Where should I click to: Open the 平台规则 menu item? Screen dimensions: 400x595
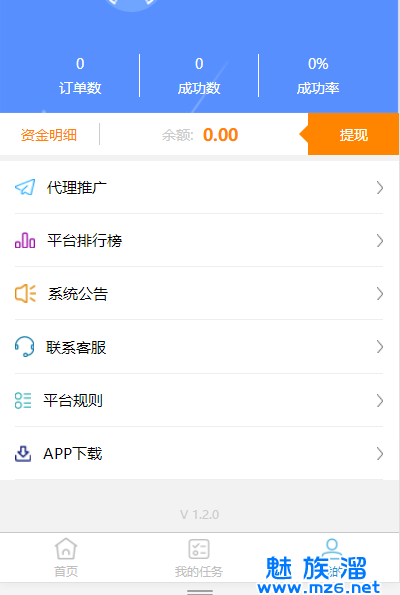199,400
